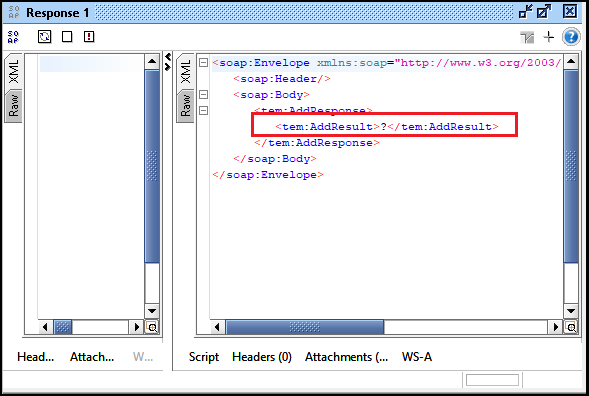Viewport: 589px width, 396px height.
Task: Click the ? value inside tem:AddResult
Action: click(x=384, y=127)
